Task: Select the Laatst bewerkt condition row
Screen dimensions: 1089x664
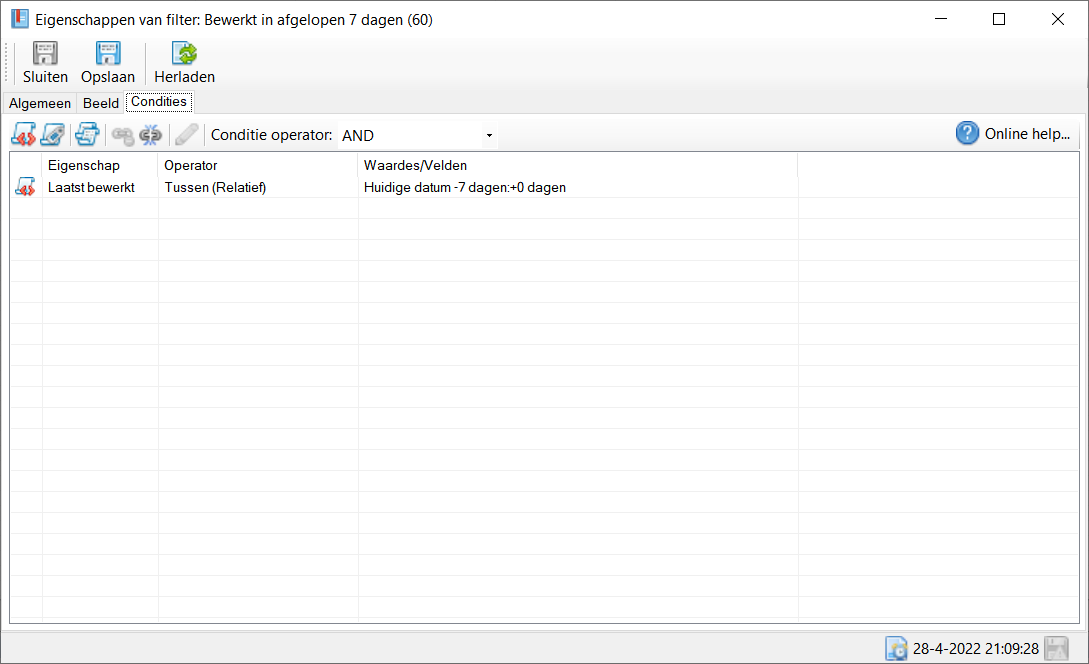Action: tap(91, 187)
